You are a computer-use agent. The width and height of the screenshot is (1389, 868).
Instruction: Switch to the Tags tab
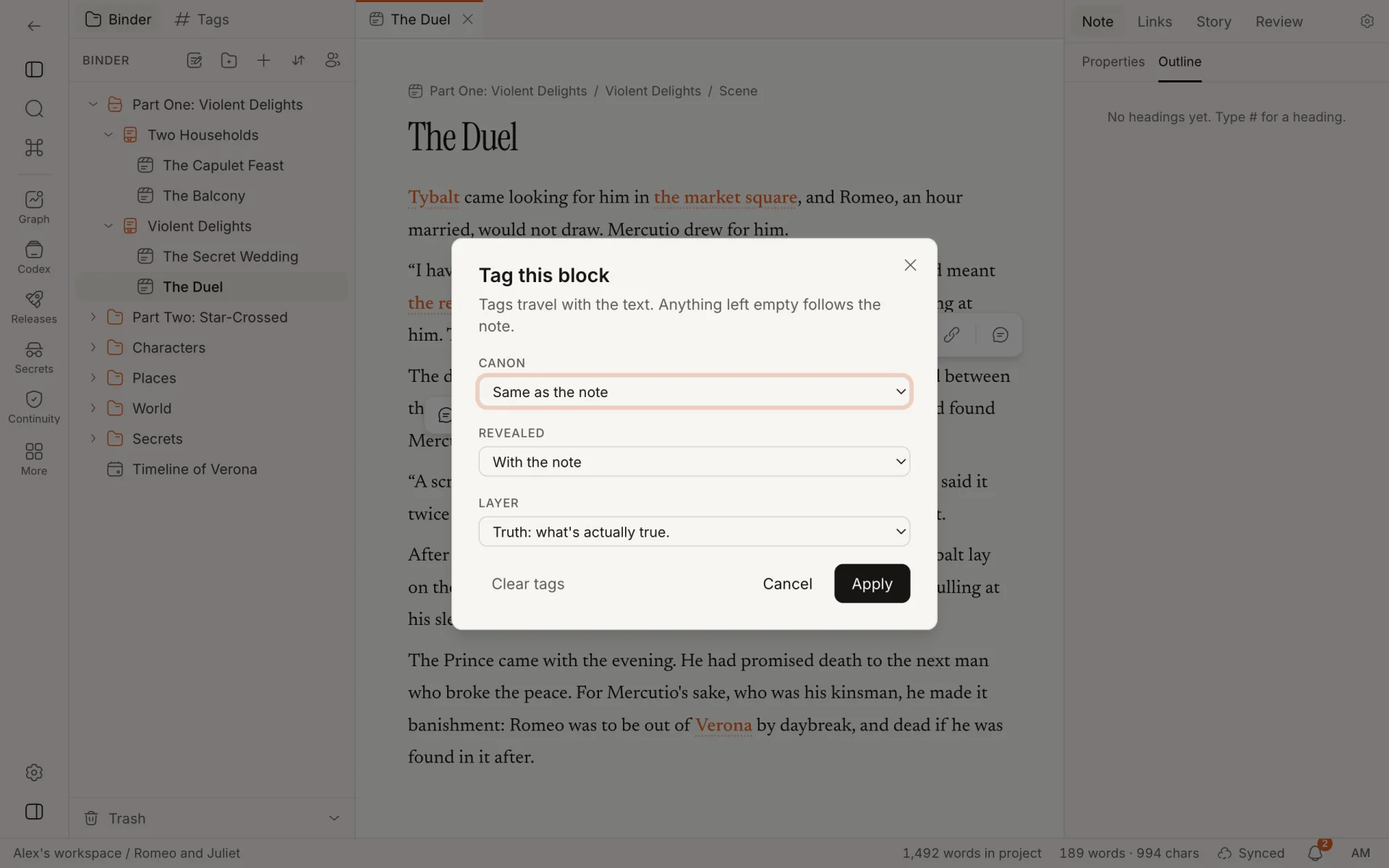click(202, 20)
